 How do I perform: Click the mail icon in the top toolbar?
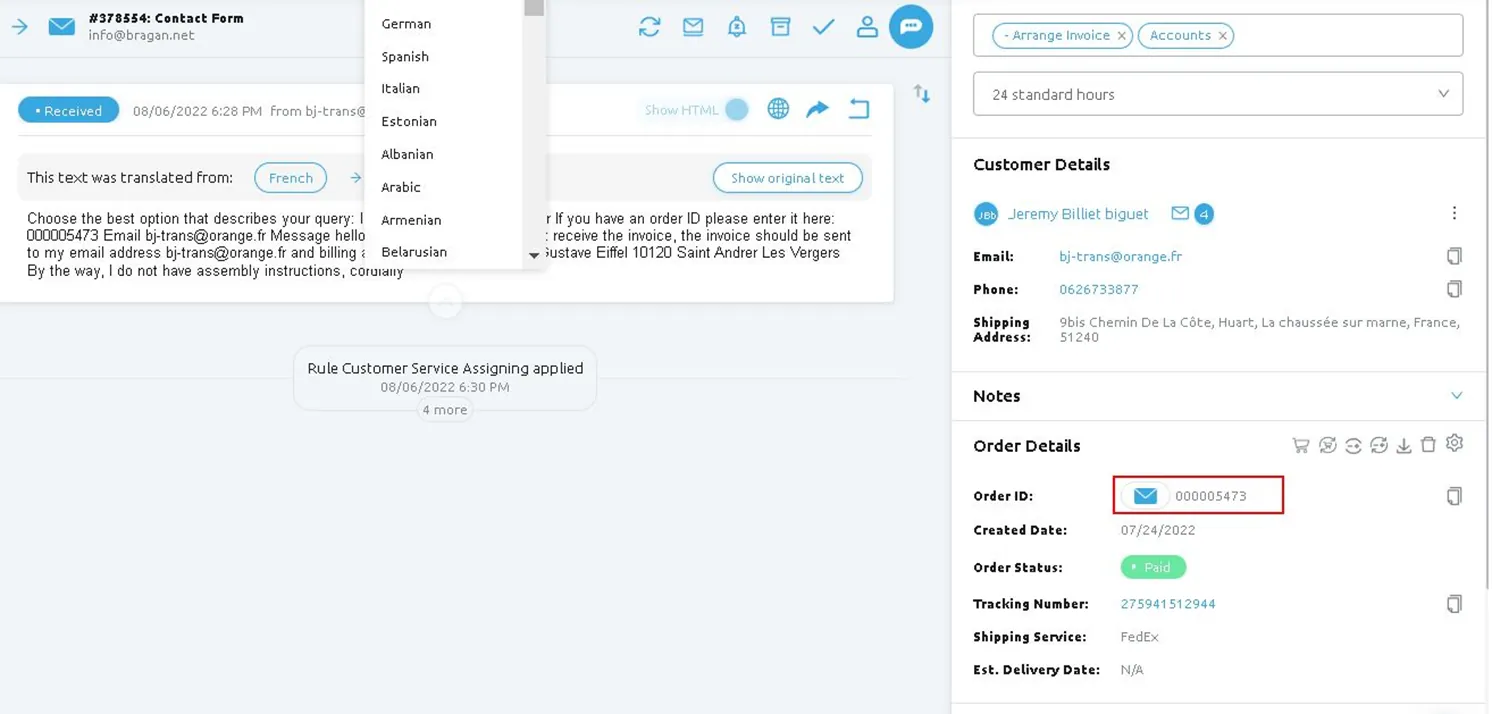point(693,27)
